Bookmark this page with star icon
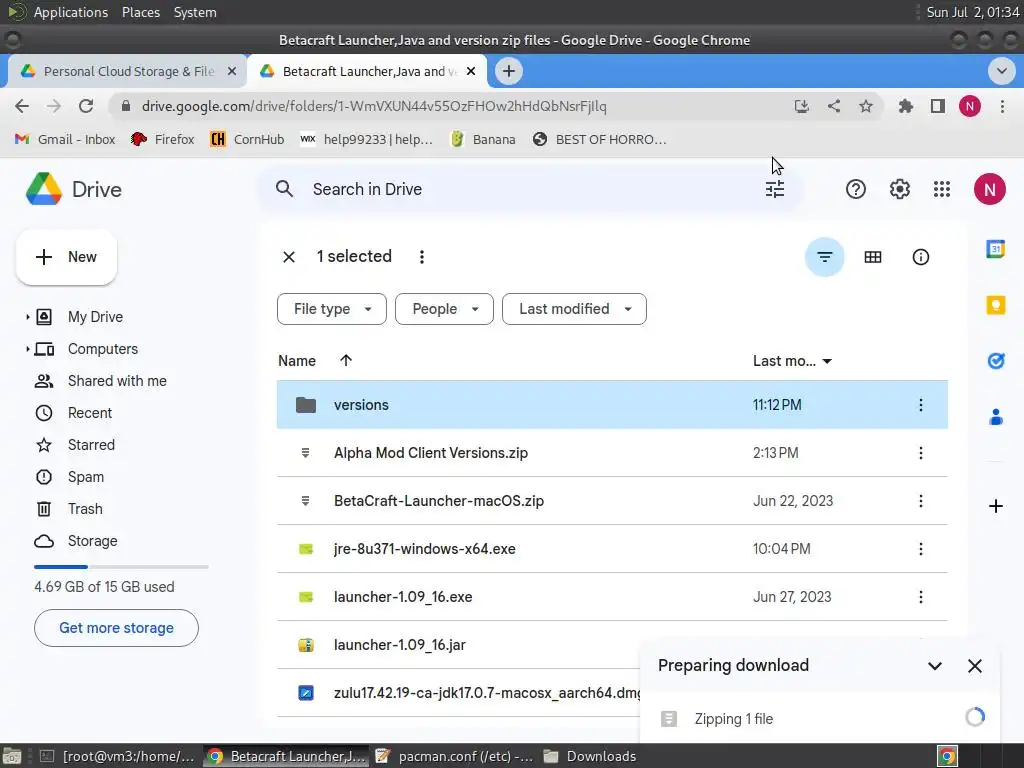 point(865,106)
